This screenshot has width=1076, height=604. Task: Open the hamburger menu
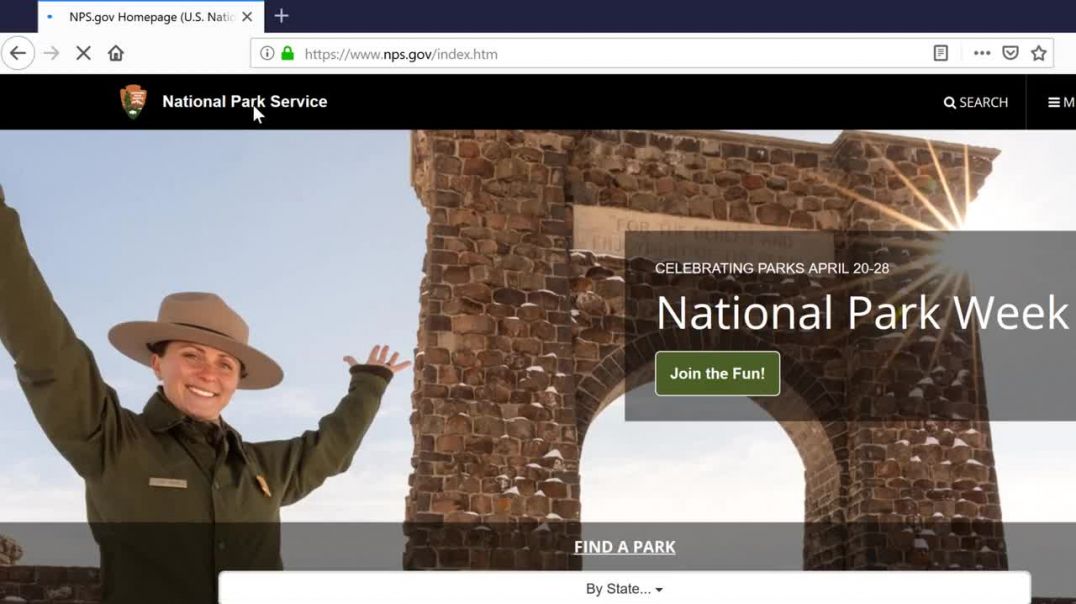coord(1061,102)
